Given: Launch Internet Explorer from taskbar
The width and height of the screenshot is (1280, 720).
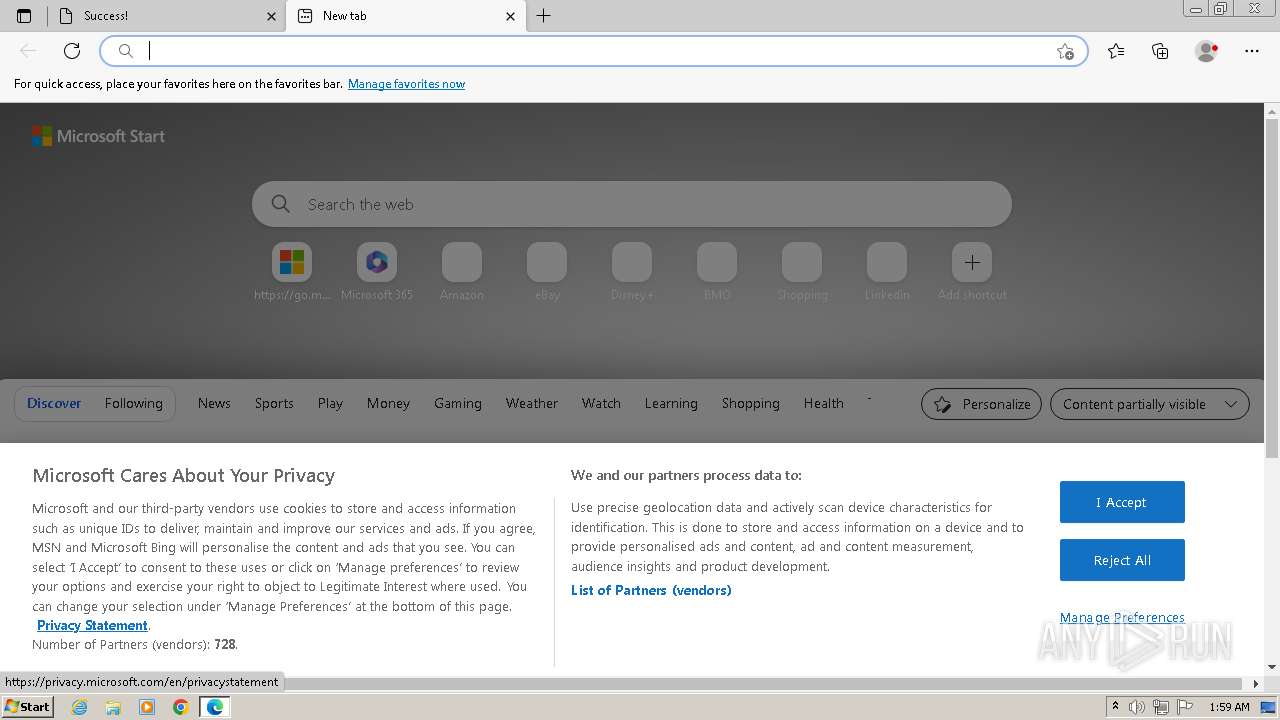Looking at the screenshot, I should pos(80,707).
